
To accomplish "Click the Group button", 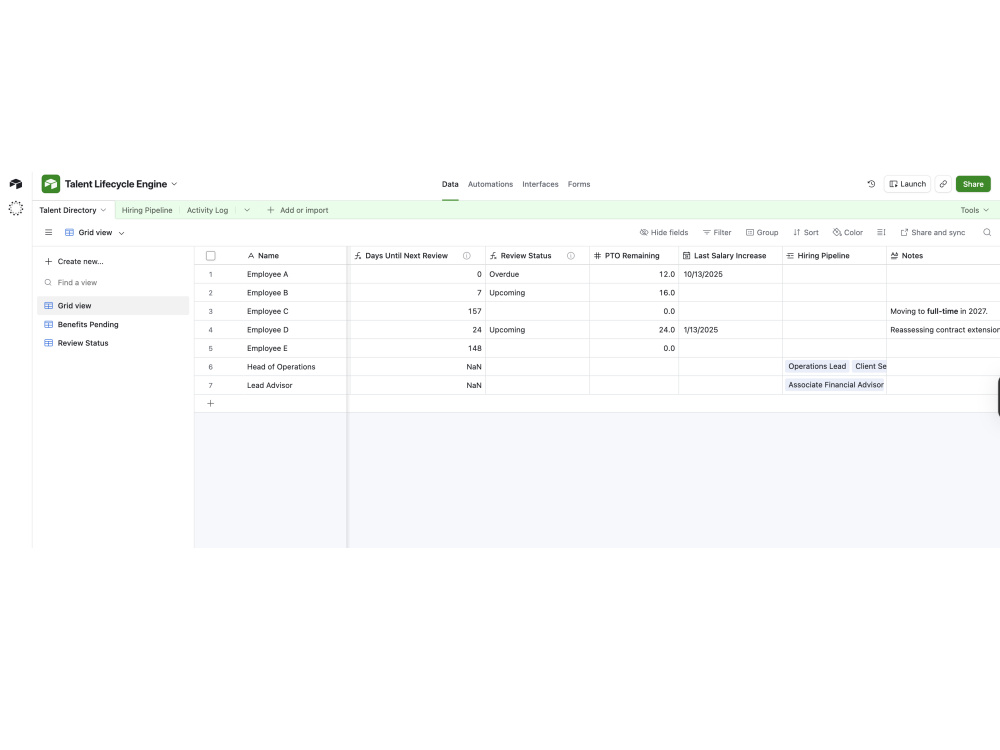I will [762, 232].
